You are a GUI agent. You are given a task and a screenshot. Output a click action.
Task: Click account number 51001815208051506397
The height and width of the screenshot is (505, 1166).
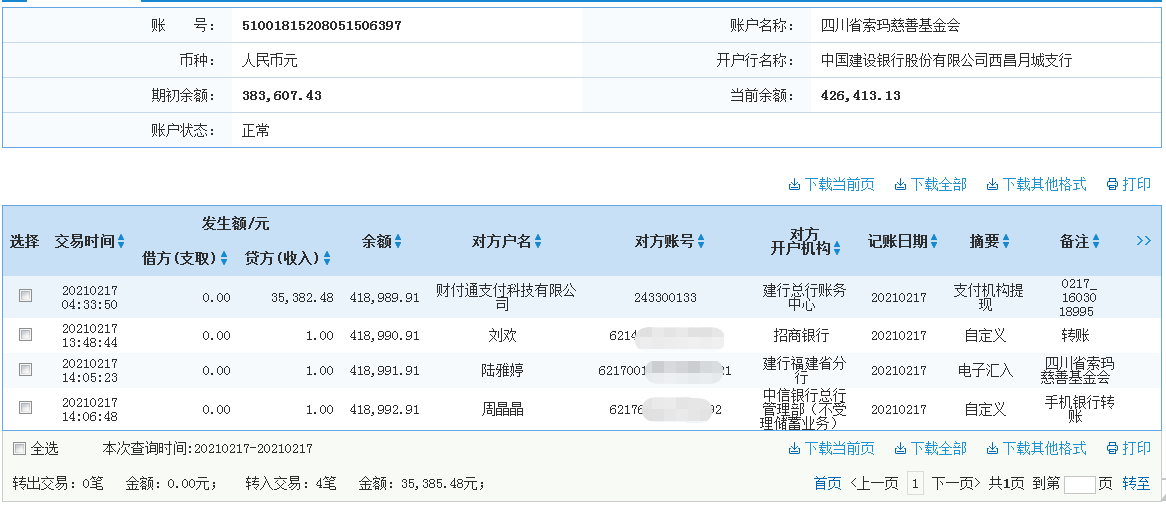(x=322, y=25)
